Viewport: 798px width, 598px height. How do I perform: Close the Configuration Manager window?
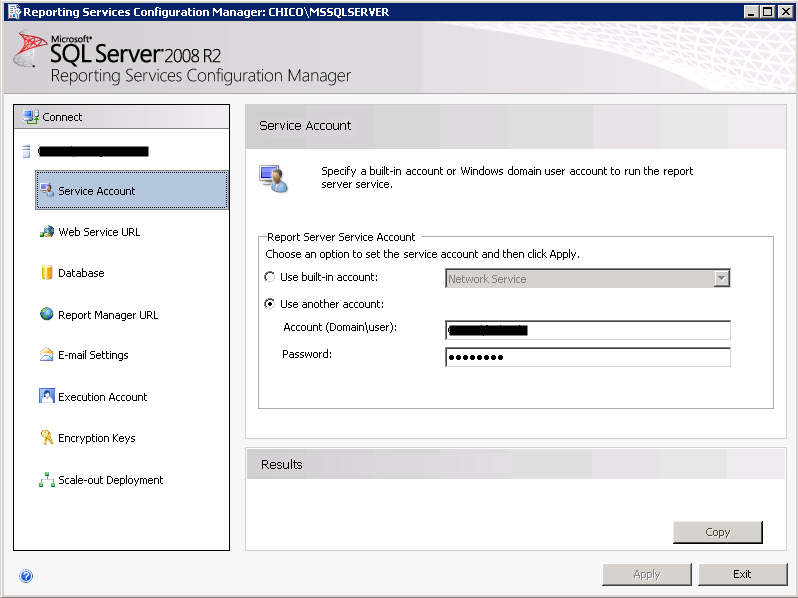coord(785,12)
